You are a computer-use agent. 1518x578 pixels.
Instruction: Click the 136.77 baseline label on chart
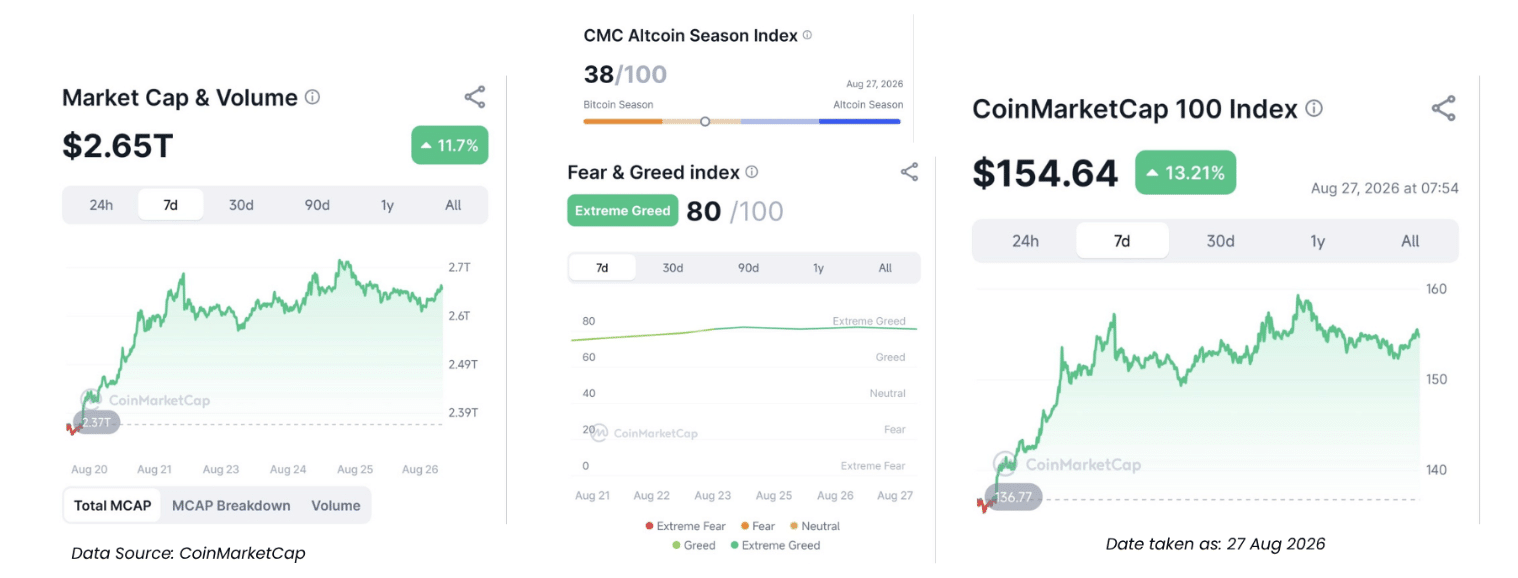pyautogui.click(x=1013, y=497)
